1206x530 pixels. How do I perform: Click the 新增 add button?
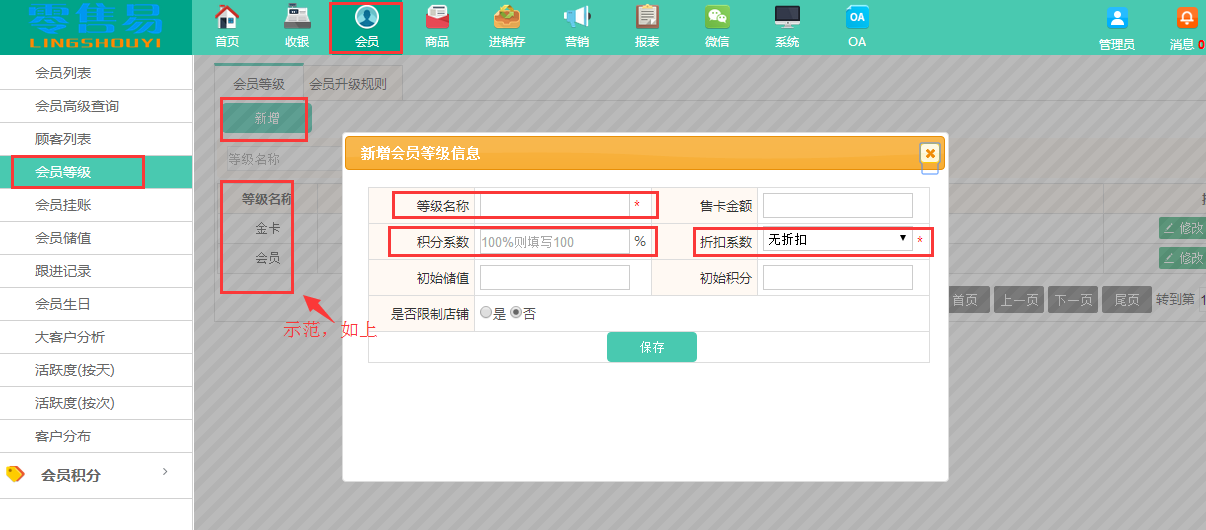pos(267,118)
